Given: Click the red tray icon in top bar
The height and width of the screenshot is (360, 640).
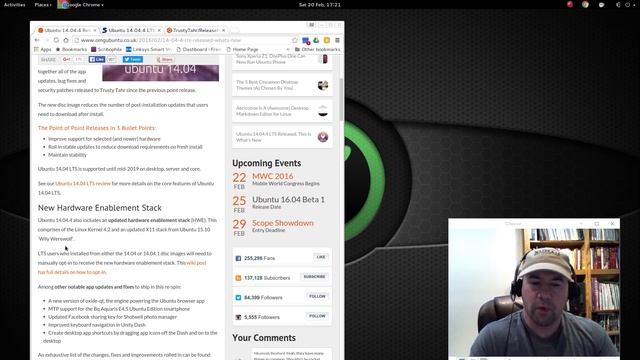Looking at the screenshot, I should (x=570, y=4).
